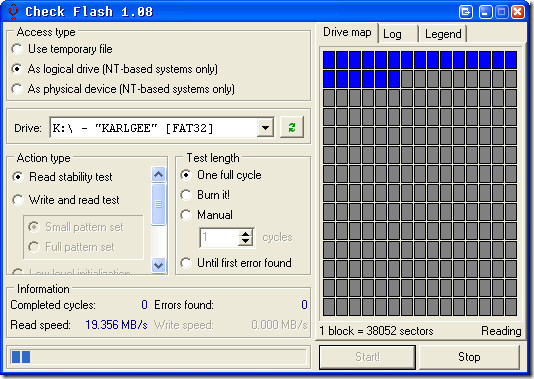Click the Action type scrollbar up arrow
This screenshot has height=379, width=534.
158,175
